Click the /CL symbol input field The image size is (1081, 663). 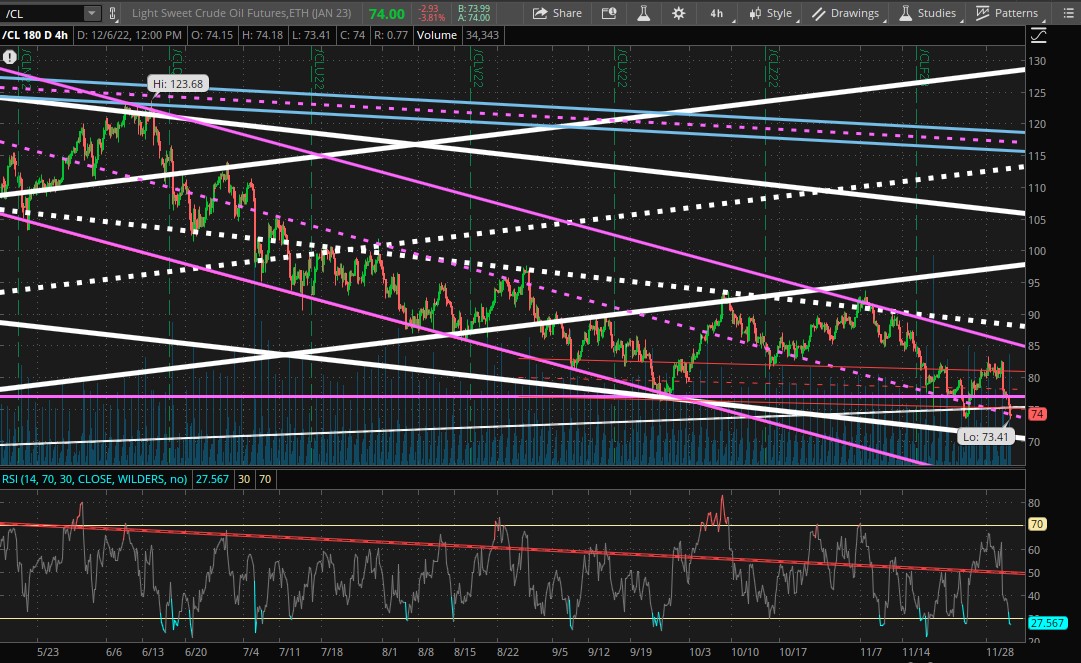[x=43, y=13]
